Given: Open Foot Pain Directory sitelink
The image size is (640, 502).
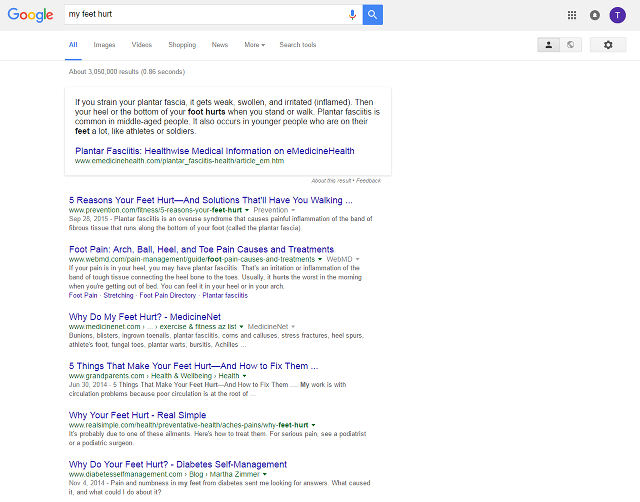Looking at the screenshot, I should click(x=168, y=295).
